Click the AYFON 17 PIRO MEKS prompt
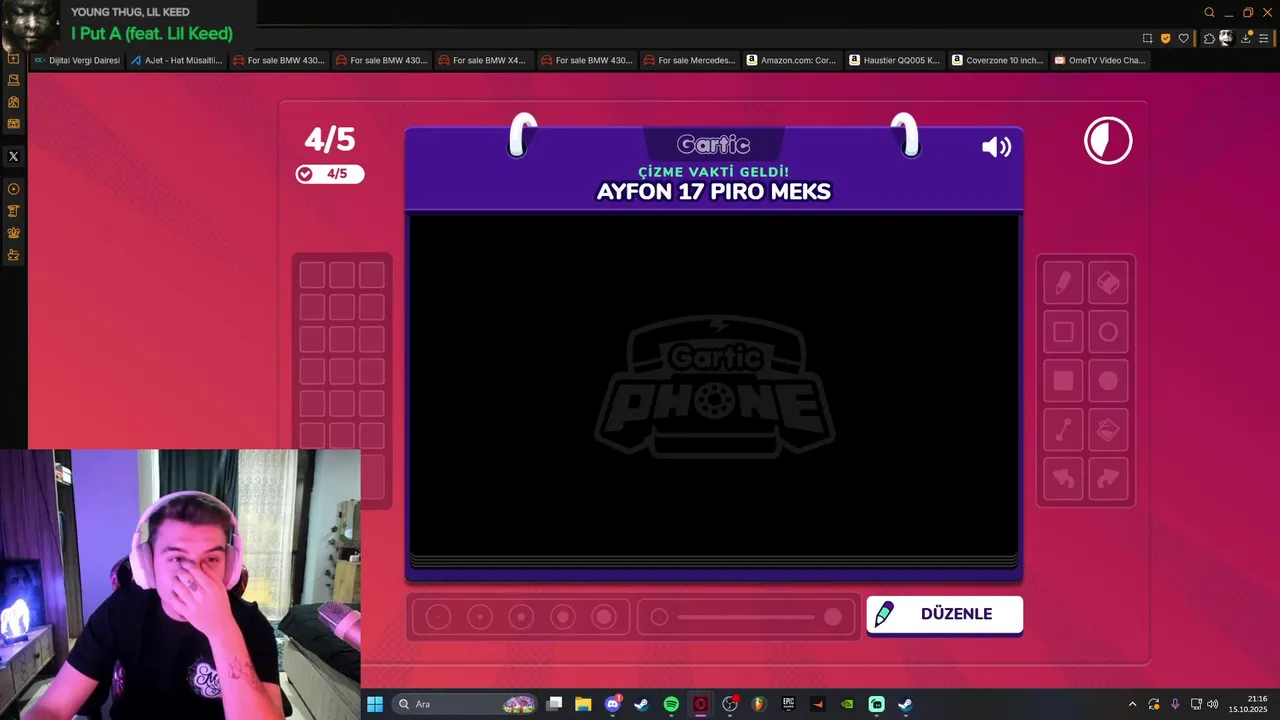1280x720 pixels. click(714, 191)
